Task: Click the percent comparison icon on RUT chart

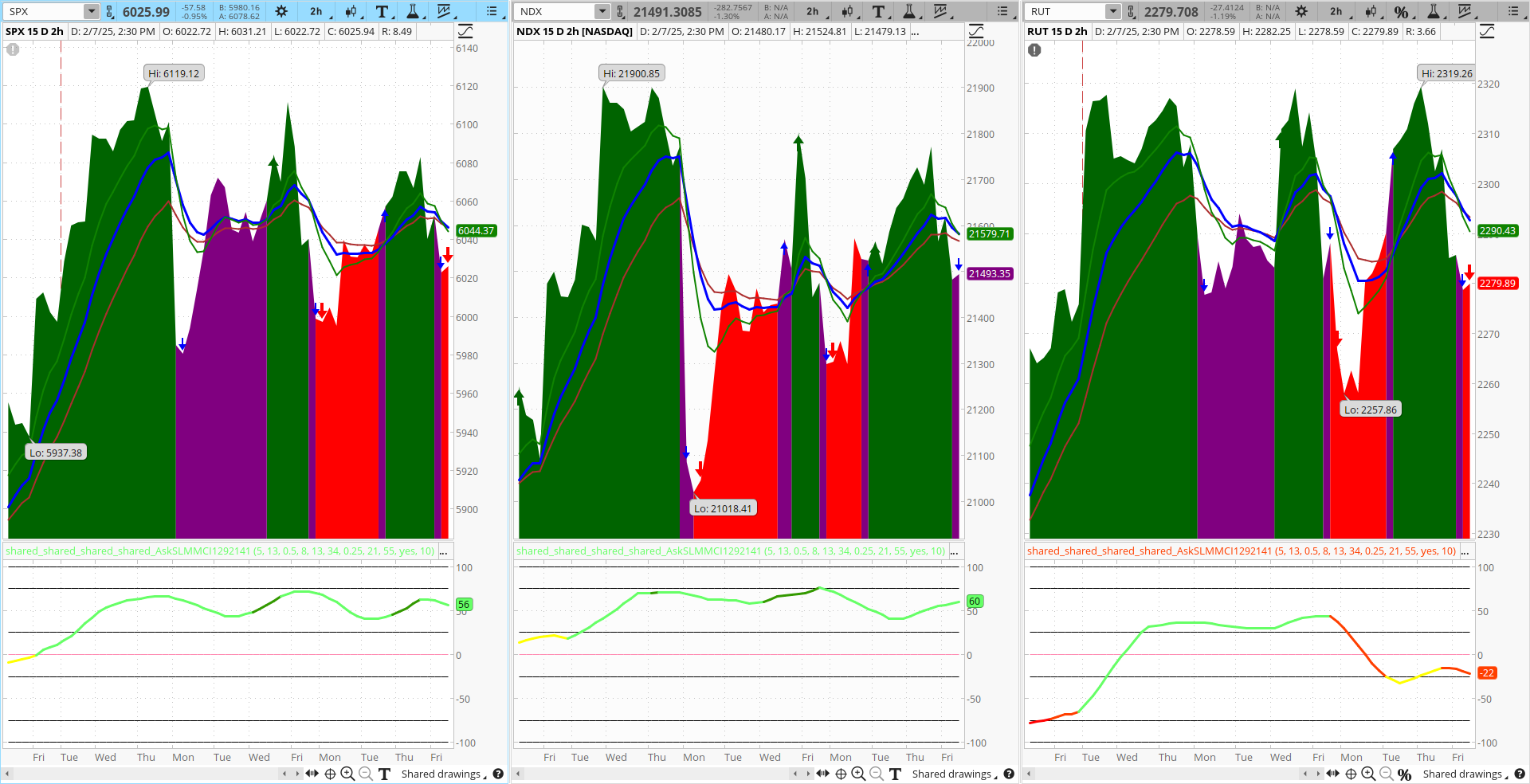Action: coord(1402,11)
